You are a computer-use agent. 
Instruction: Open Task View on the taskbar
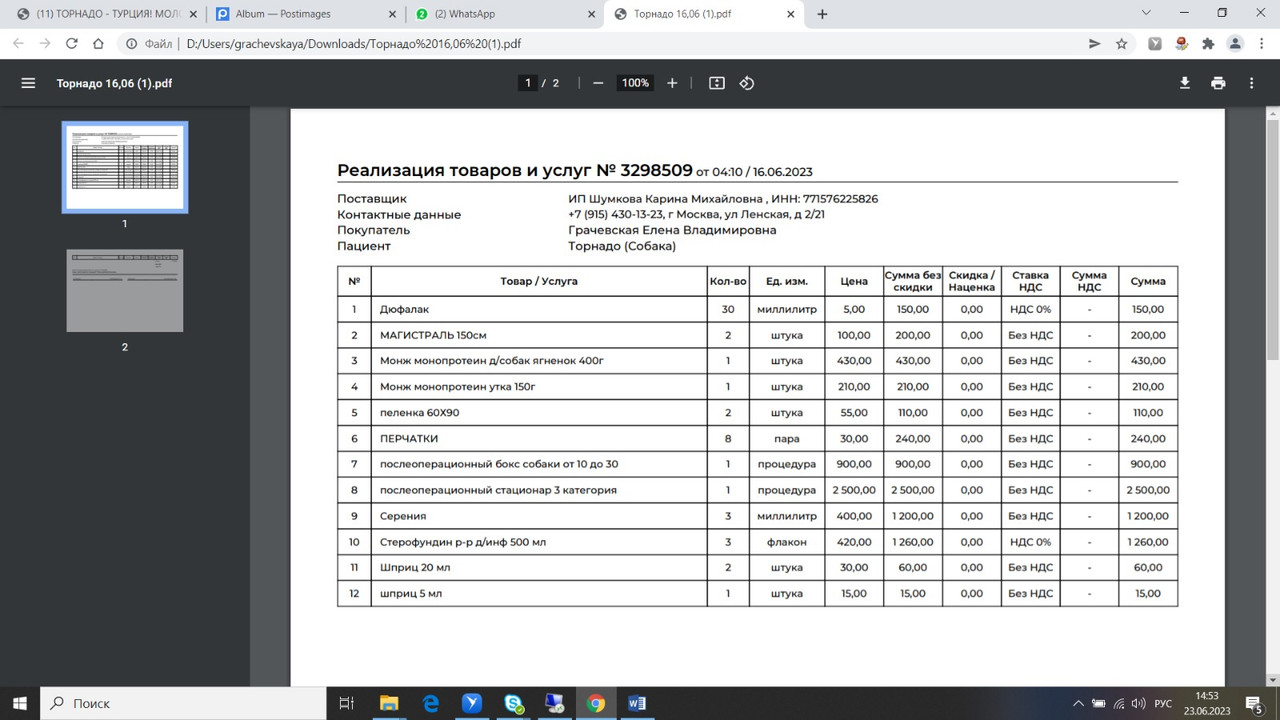click(347, 703)
